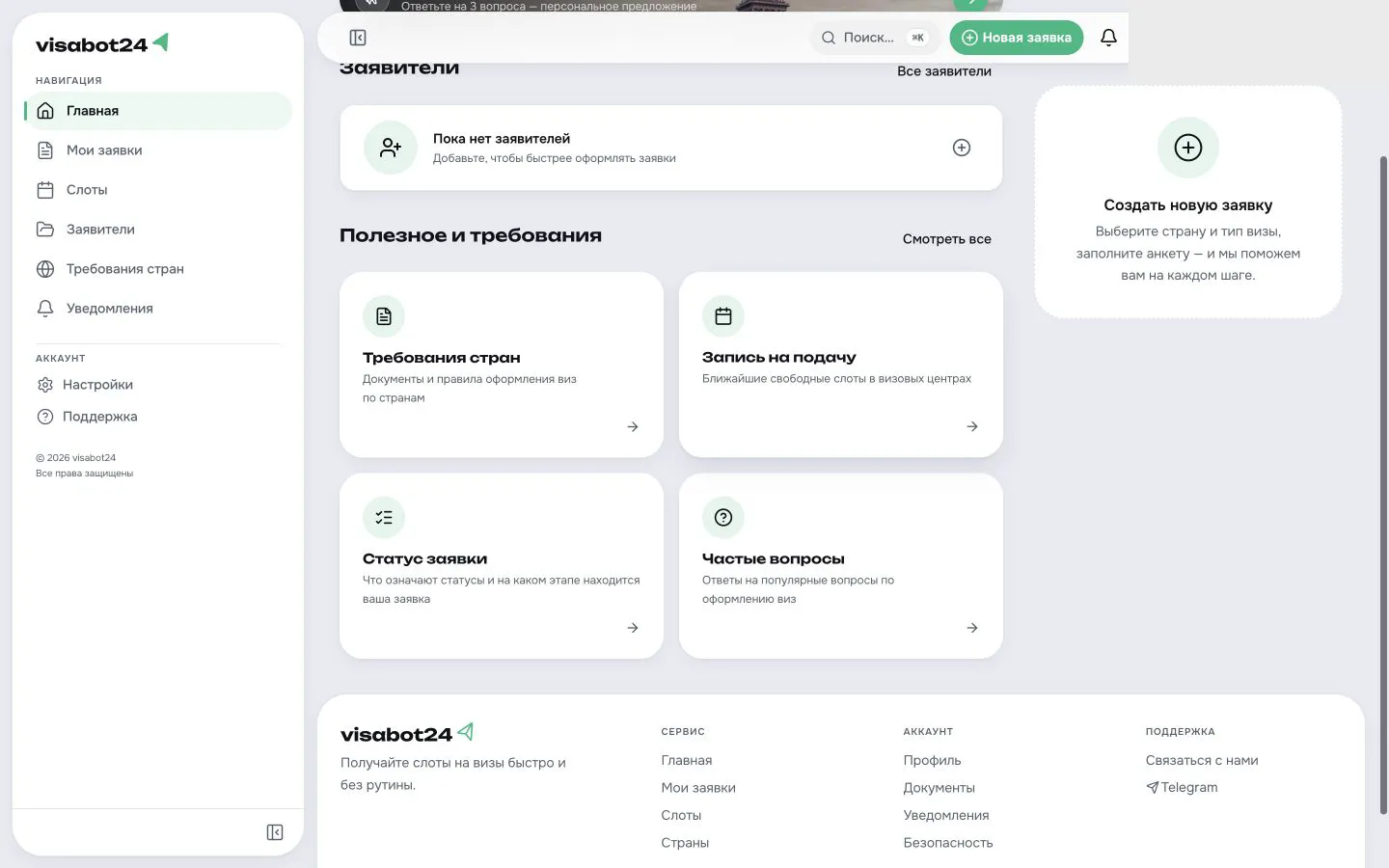Click the add-person icon in applicants card
The height and width of the screenshot is (868, 1389).
pos(391,148)
